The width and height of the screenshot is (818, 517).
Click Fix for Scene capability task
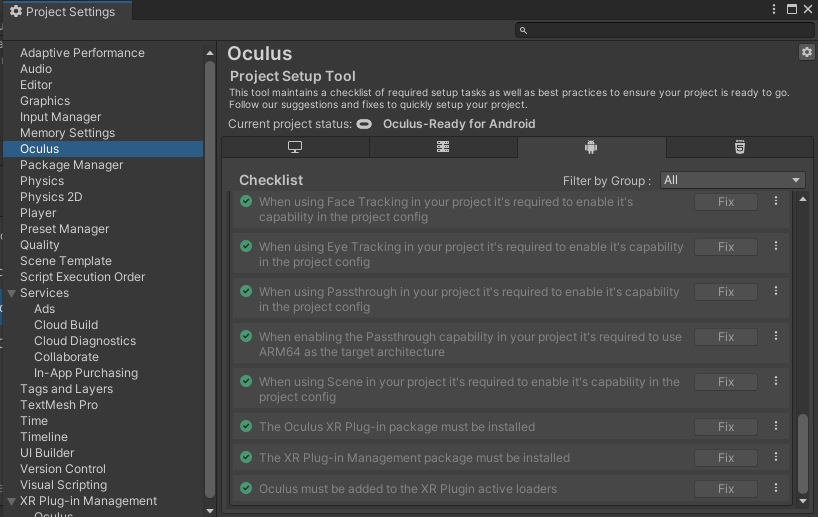726,382
